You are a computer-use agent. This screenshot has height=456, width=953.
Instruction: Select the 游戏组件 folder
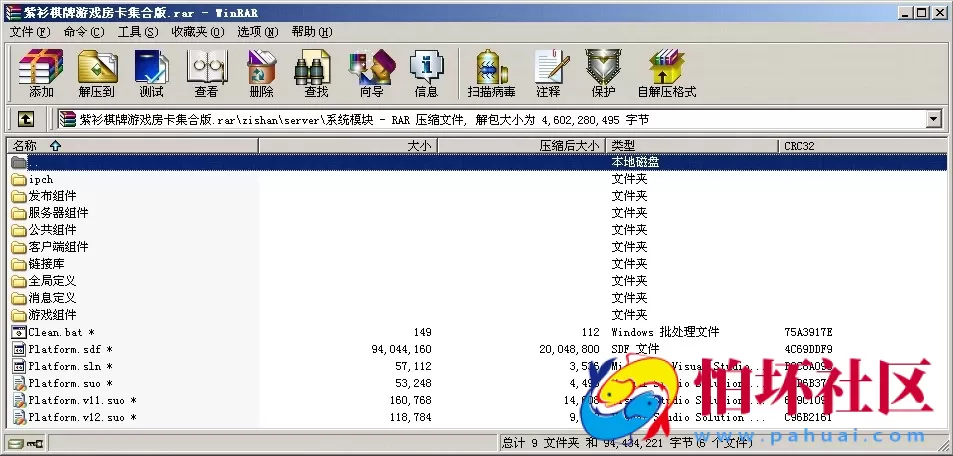52,315
